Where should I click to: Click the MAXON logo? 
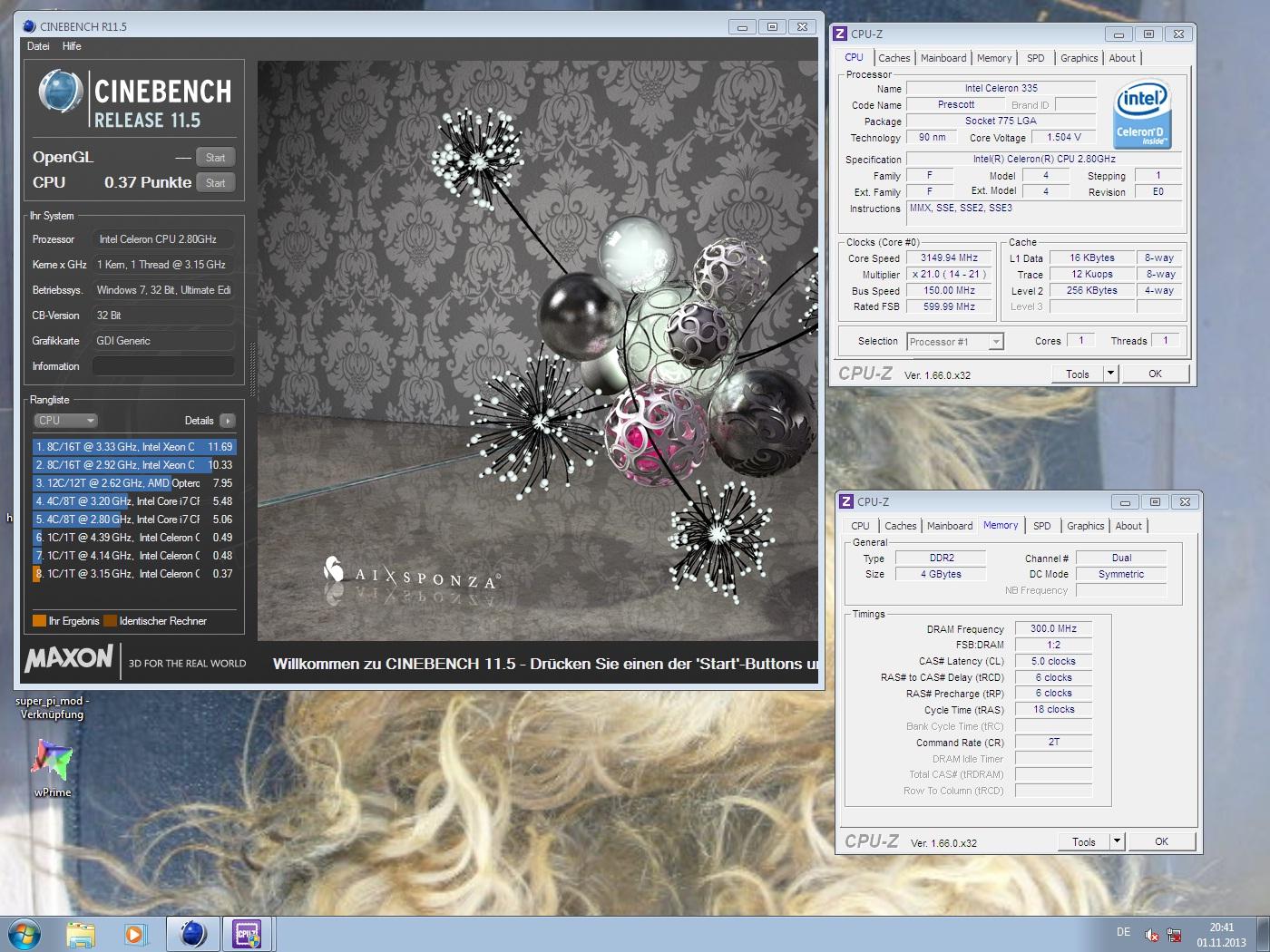point(69,658)
